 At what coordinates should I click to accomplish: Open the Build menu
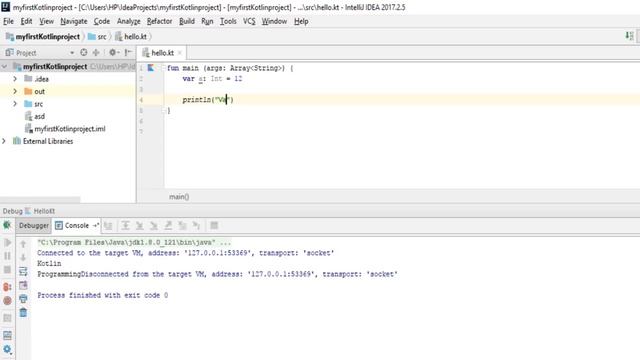coord(187,21)
